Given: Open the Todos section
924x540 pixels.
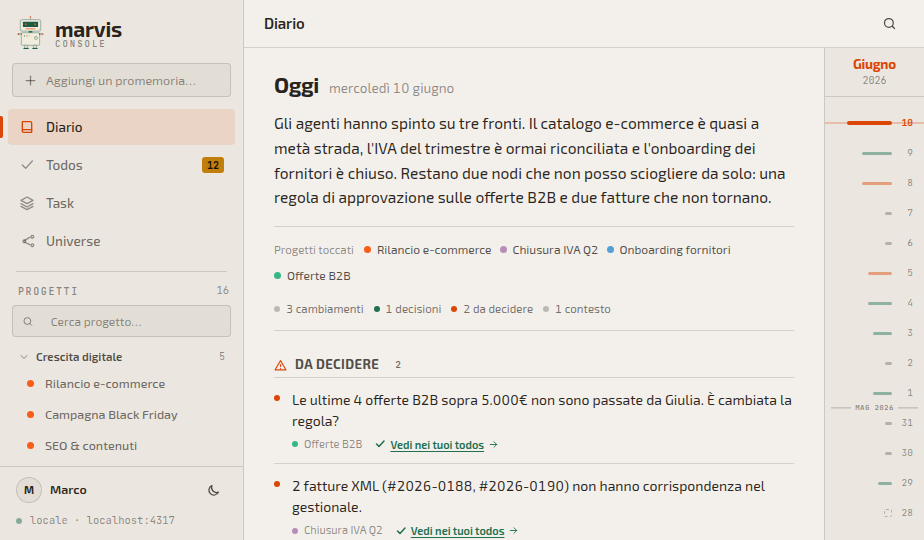Looking at the screenshot, I should (121, 165).
